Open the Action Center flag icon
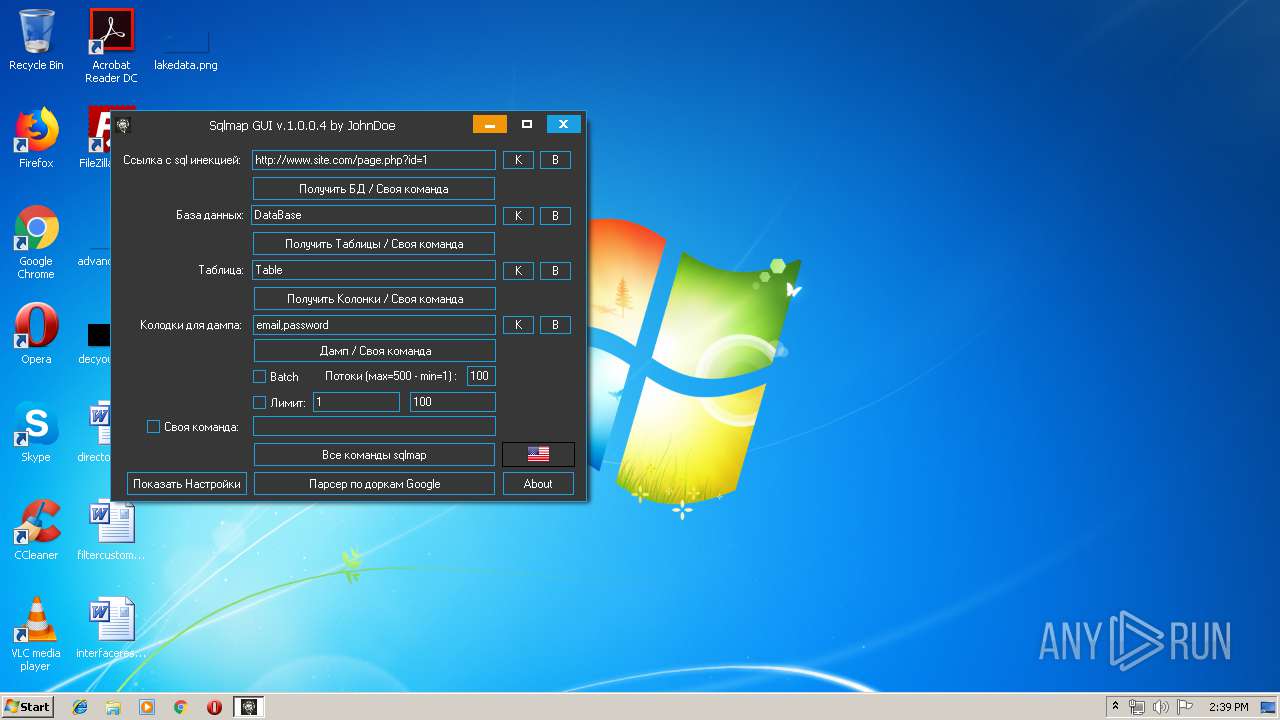 (1185, 707)
